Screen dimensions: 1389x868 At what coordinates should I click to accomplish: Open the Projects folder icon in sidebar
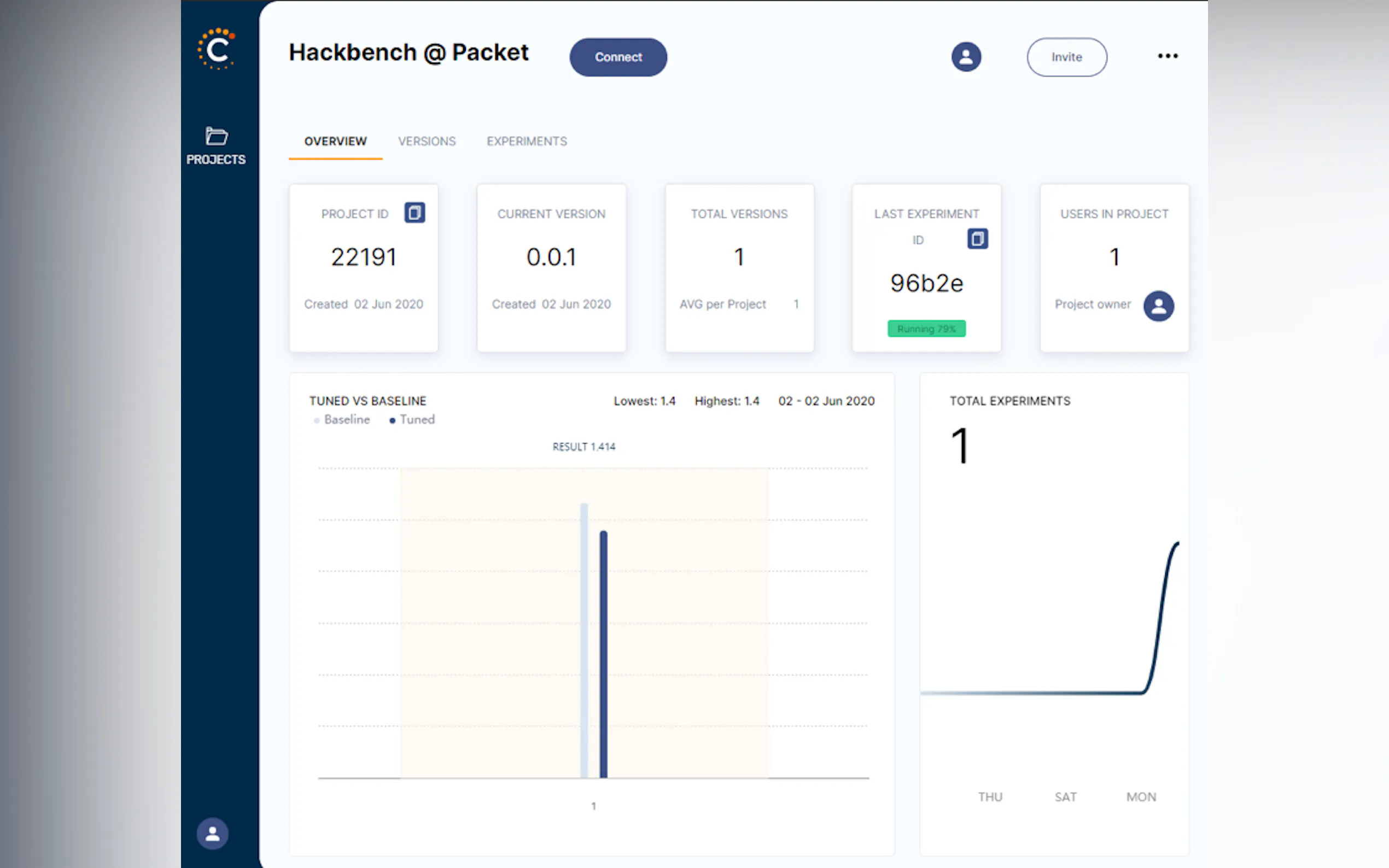point(217,136)
